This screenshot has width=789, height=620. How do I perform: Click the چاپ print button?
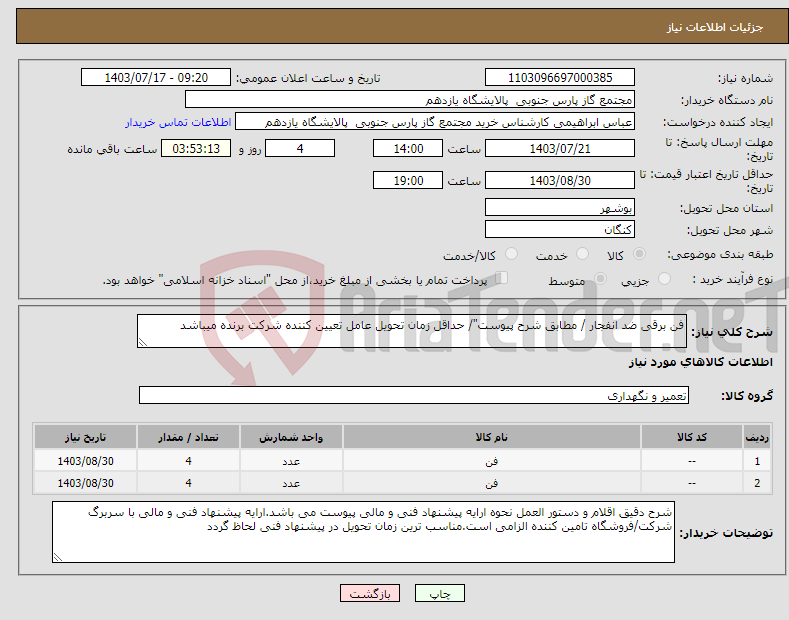tap(439, 593)
